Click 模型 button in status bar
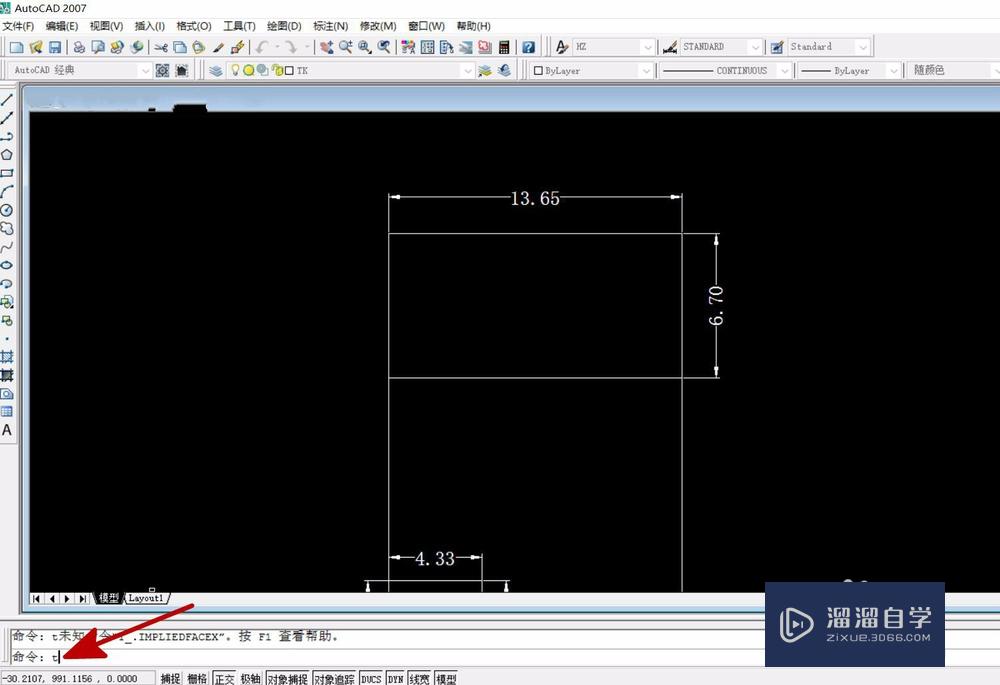This screenshot has width=1000, height=685. (x=446, y=679)
